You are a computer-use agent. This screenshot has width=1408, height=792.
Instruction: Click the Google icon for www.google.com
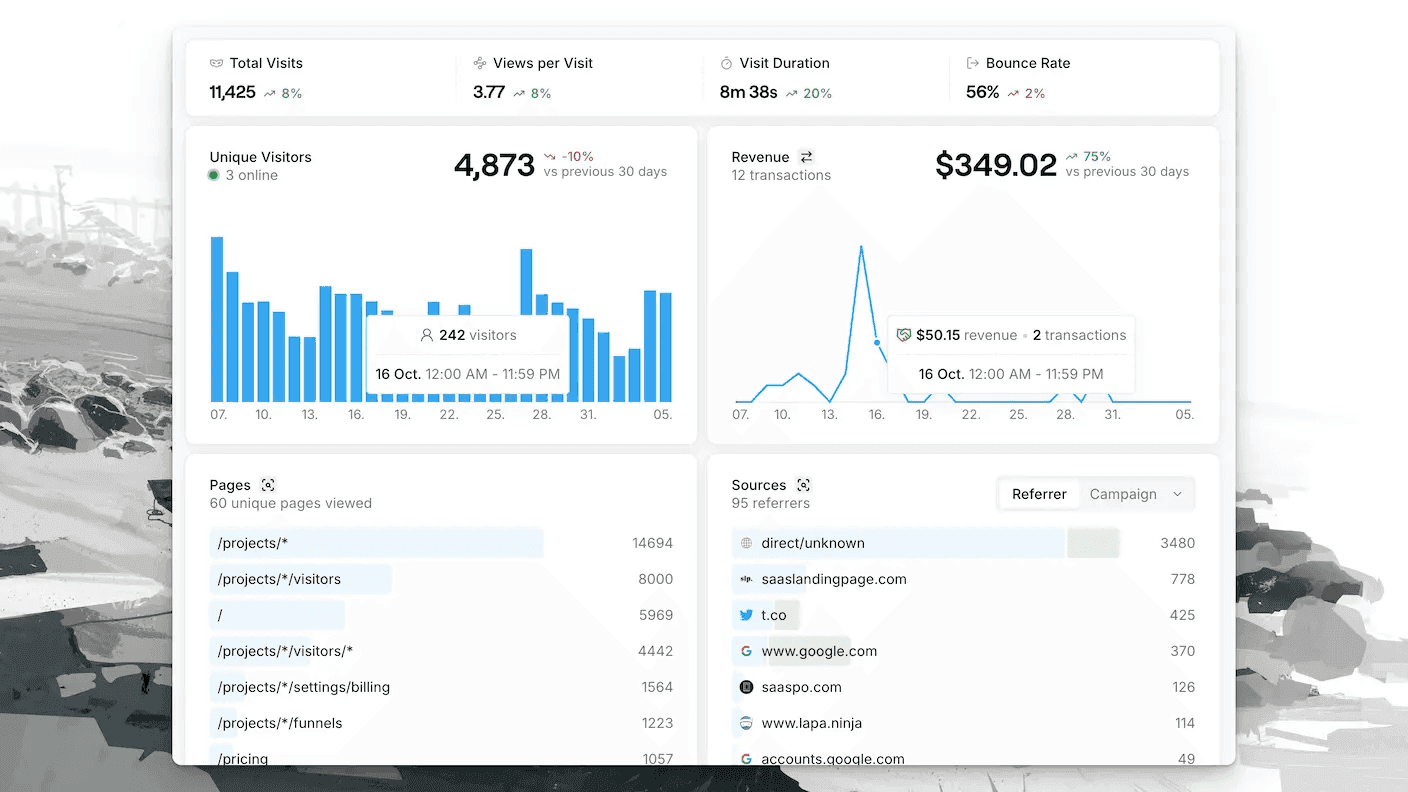point(746,651)
